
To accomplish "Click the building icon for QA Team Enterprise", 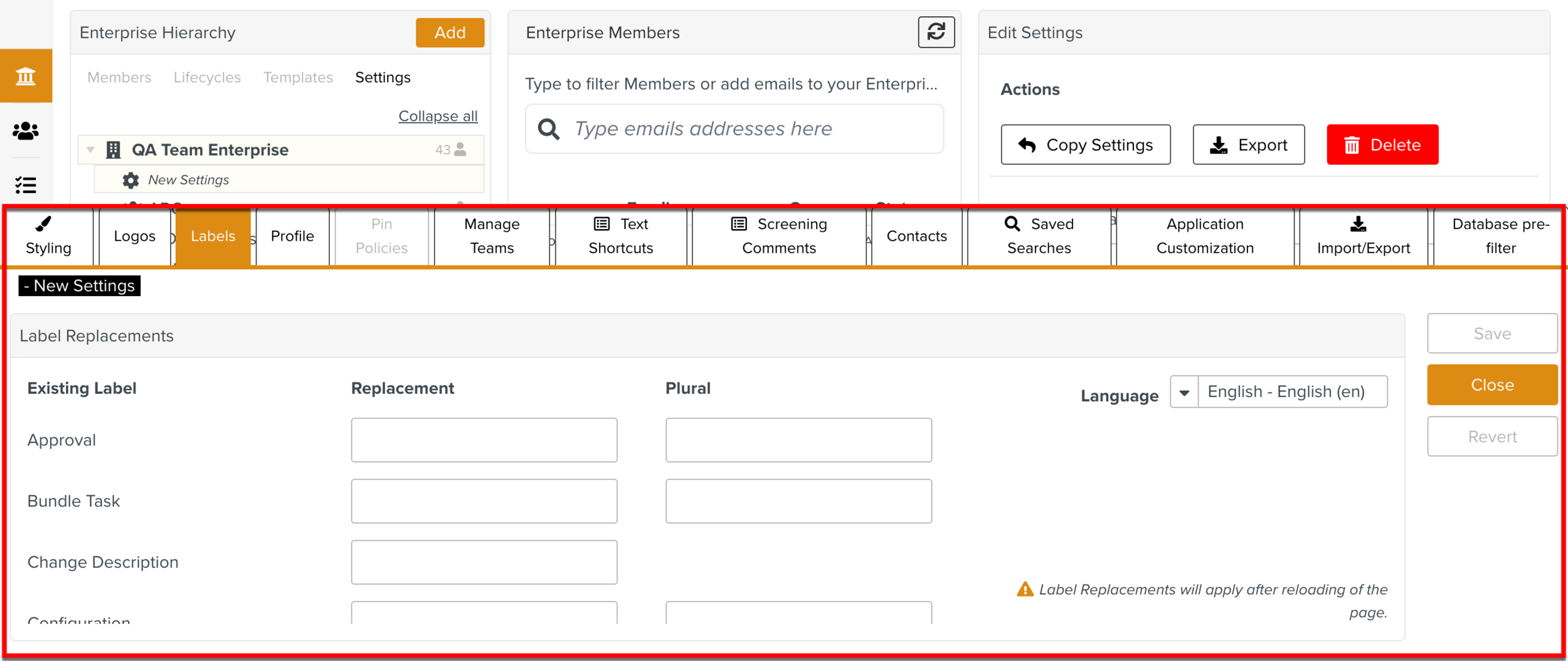I will pos(114,150).
